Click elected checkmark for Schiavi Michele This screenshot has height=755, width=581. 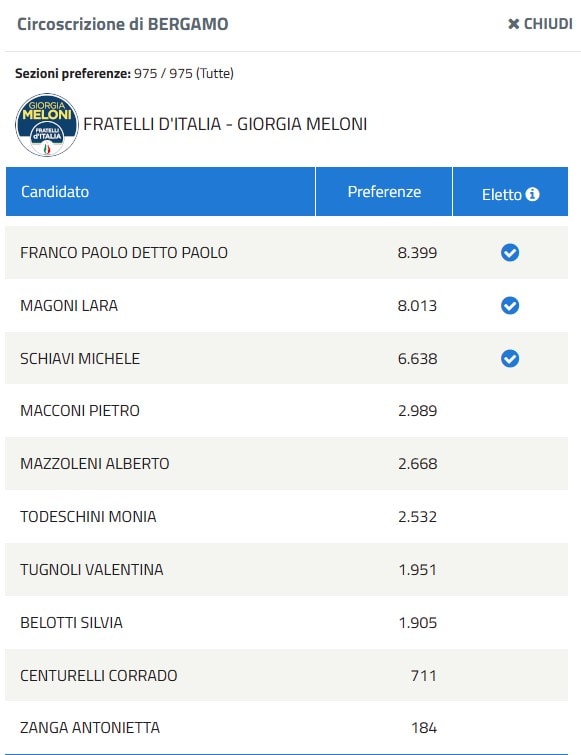510,358
